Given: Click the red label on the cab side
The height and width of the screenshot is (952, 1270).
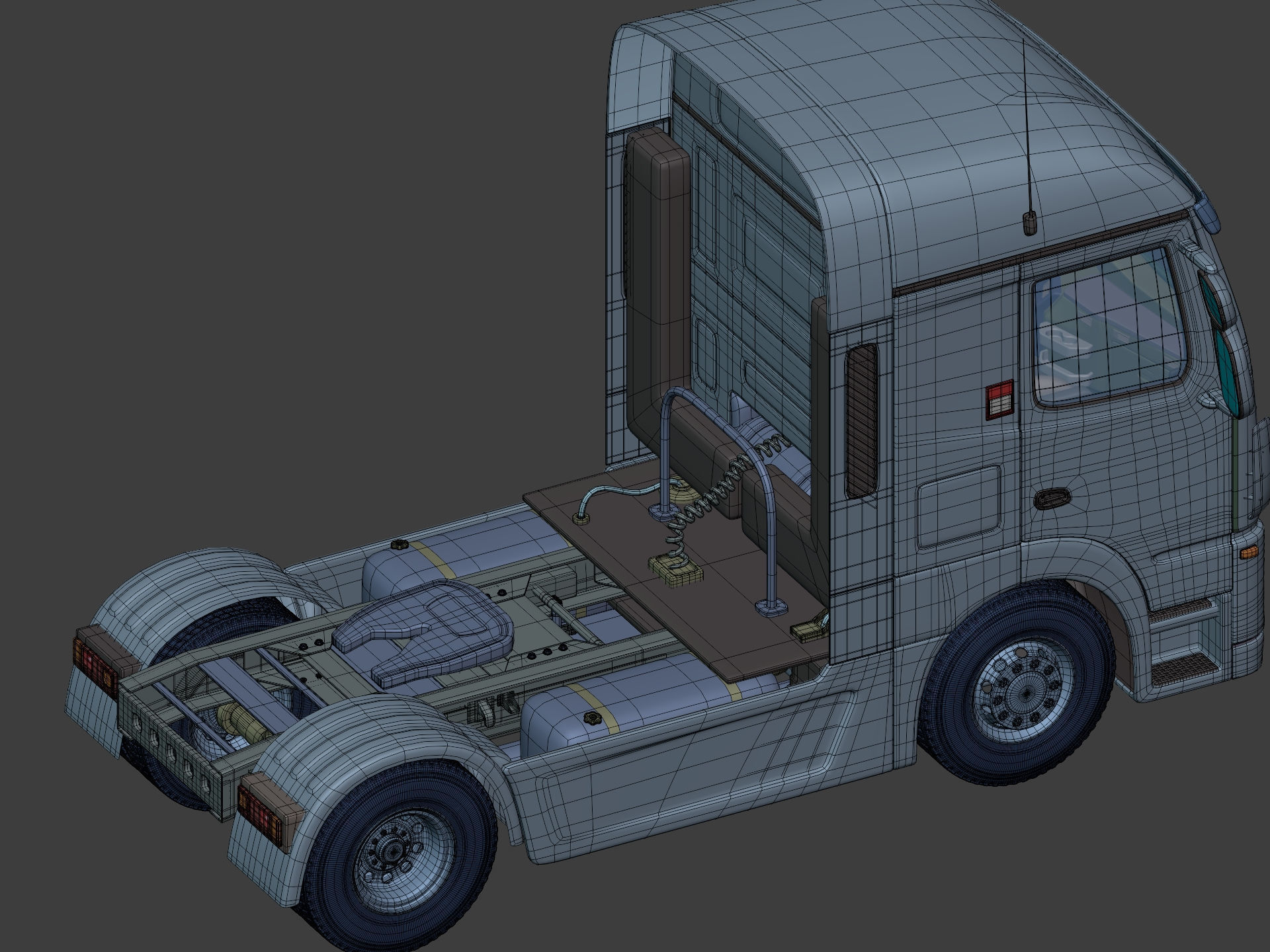Looking at the screenshot, I should point(1000,401).
